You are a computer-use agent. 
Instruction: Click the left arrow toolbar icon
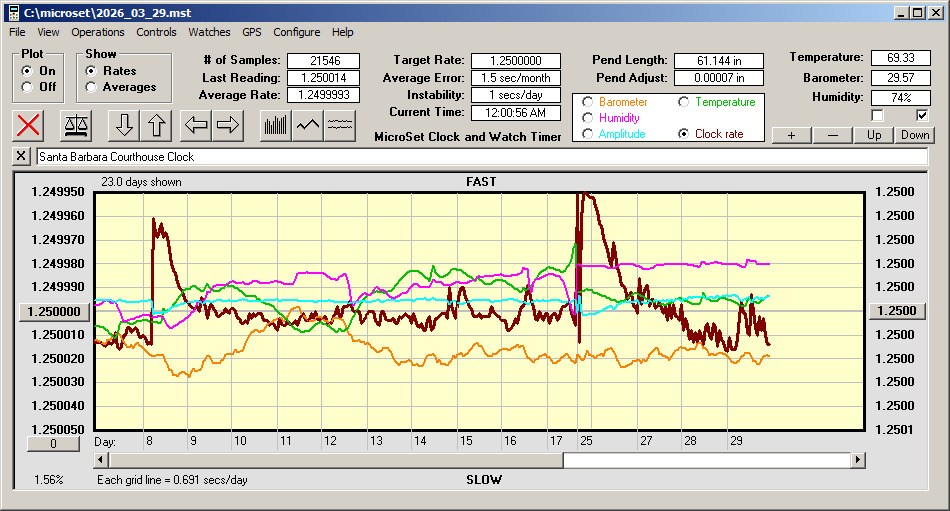point(196,125)
